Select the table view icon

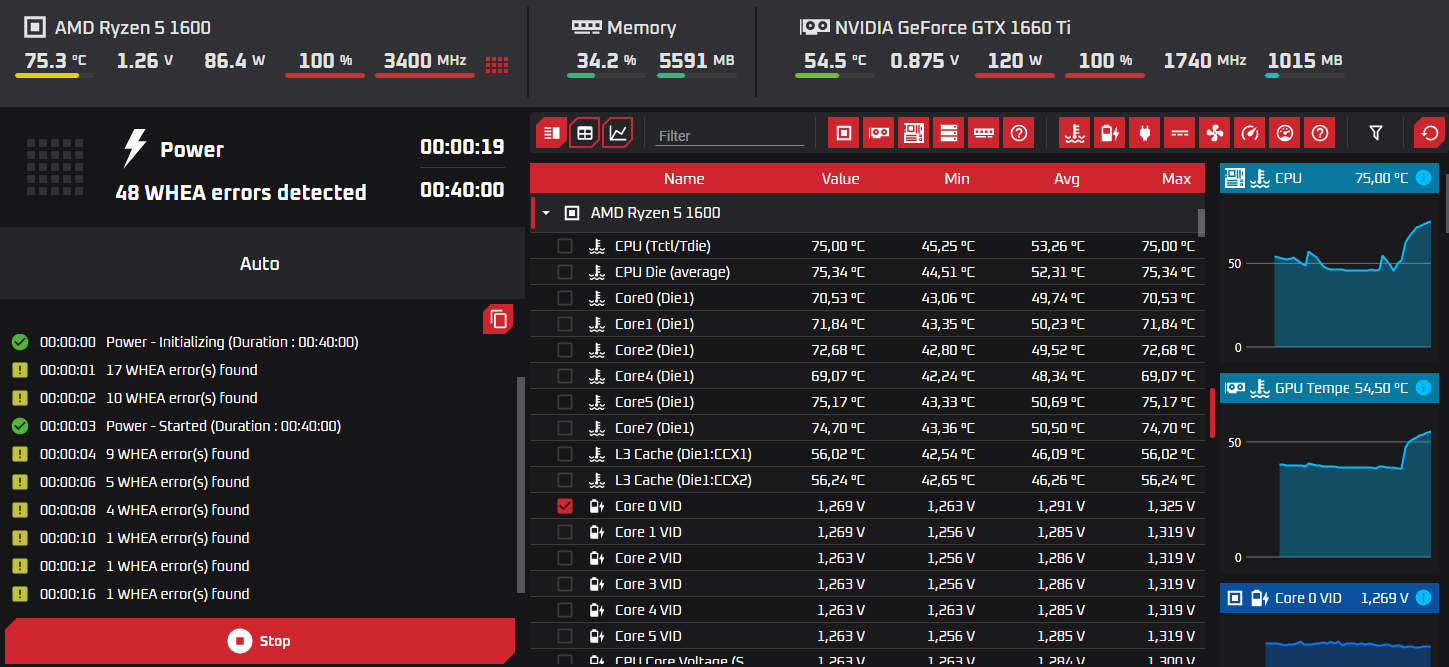[585, 132]
